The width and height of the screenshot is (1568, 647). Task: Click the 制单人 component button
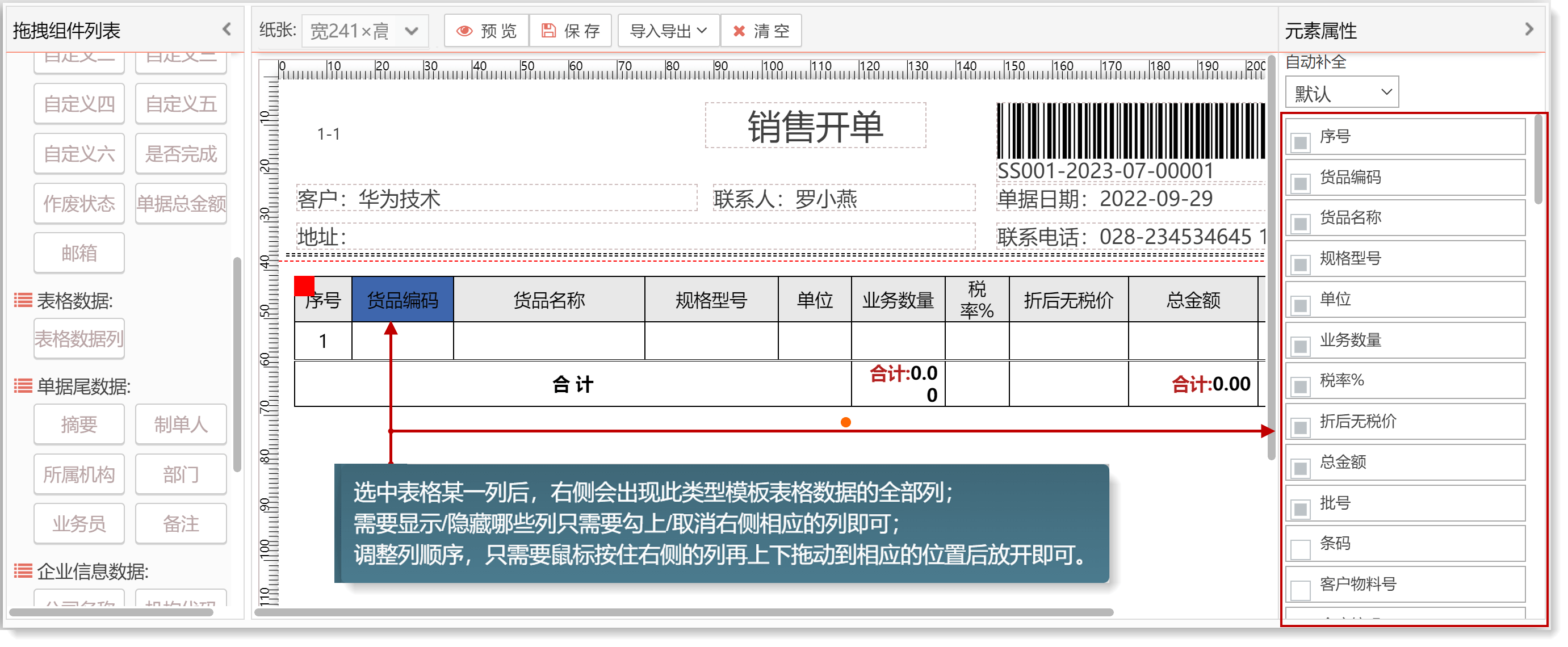[x=181, y=424]
